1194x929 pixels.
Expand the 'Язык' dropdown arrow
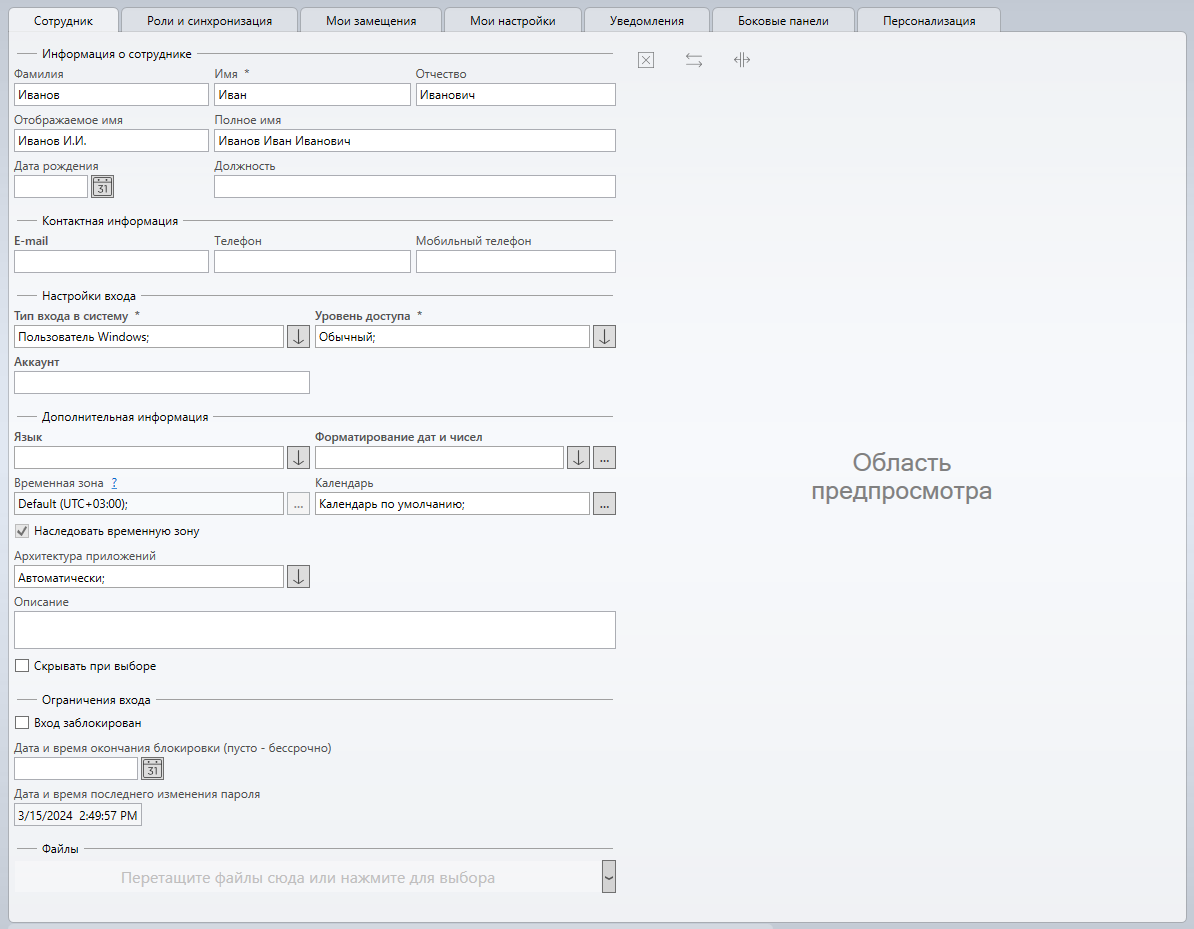click(x=298, y=457)
